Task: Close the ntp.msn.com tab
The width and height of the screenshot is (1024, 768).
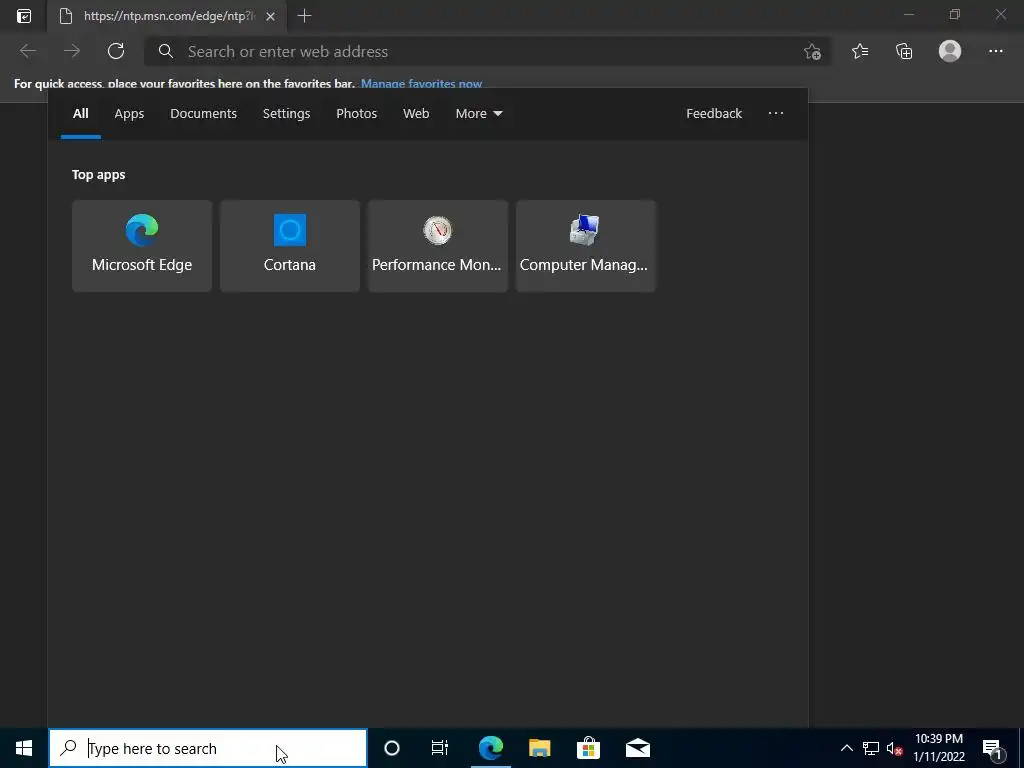Action: click(x=270, y=16)
